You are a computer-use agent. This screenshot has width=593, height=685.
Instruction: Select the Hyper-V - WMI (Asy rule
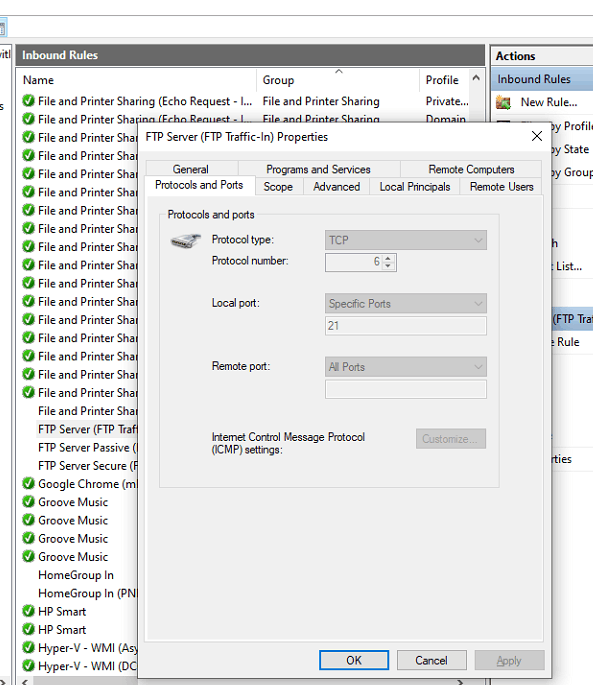(x=87, y=647)
